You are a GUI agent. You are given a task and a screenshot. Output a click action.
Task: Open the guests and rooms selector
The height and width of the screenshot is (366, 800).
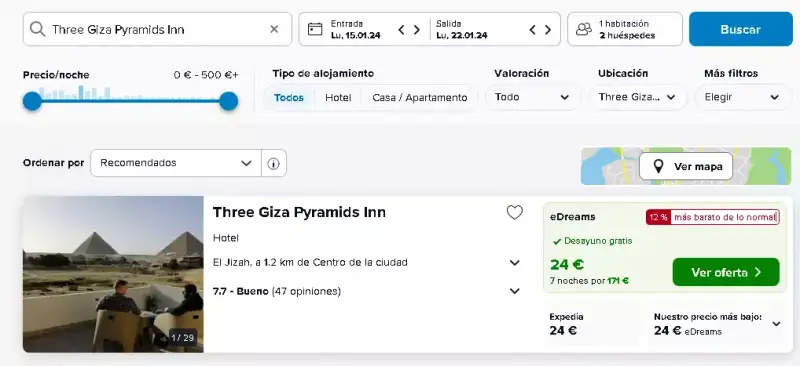pos(624,29)
